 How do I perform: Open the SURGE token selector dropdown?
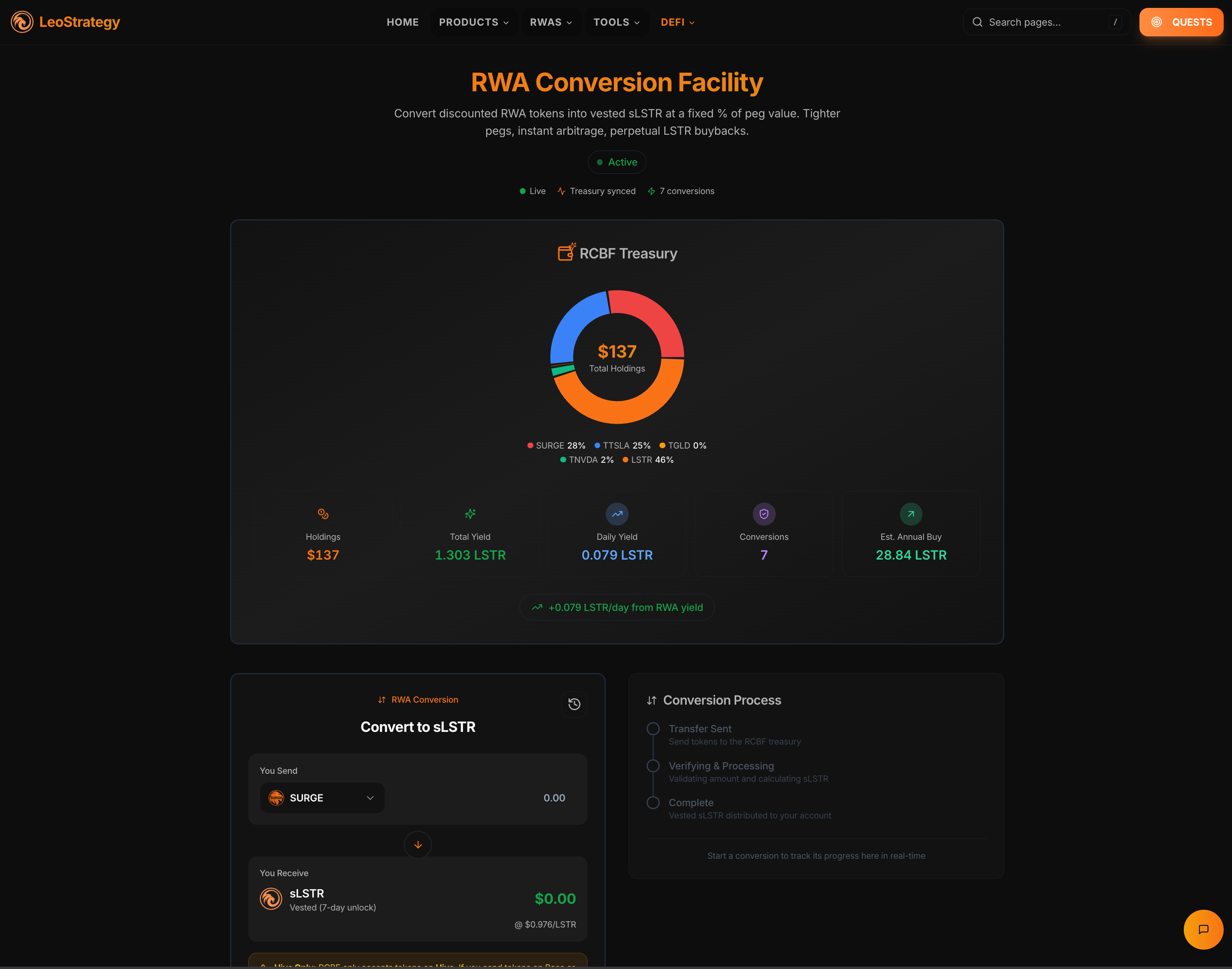322,797
